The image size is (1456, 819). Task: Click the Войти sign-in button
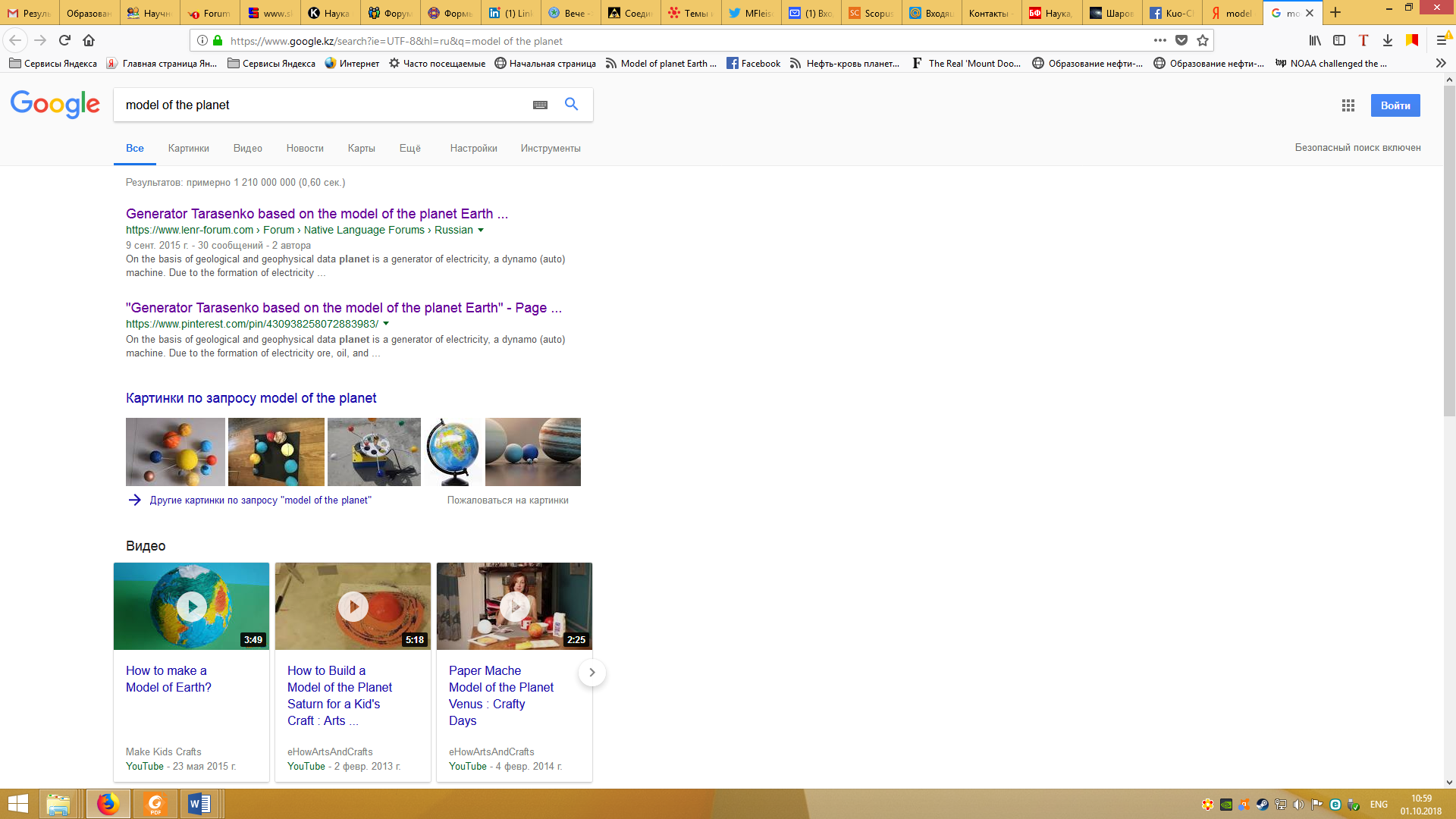(x=1395, y=105)
